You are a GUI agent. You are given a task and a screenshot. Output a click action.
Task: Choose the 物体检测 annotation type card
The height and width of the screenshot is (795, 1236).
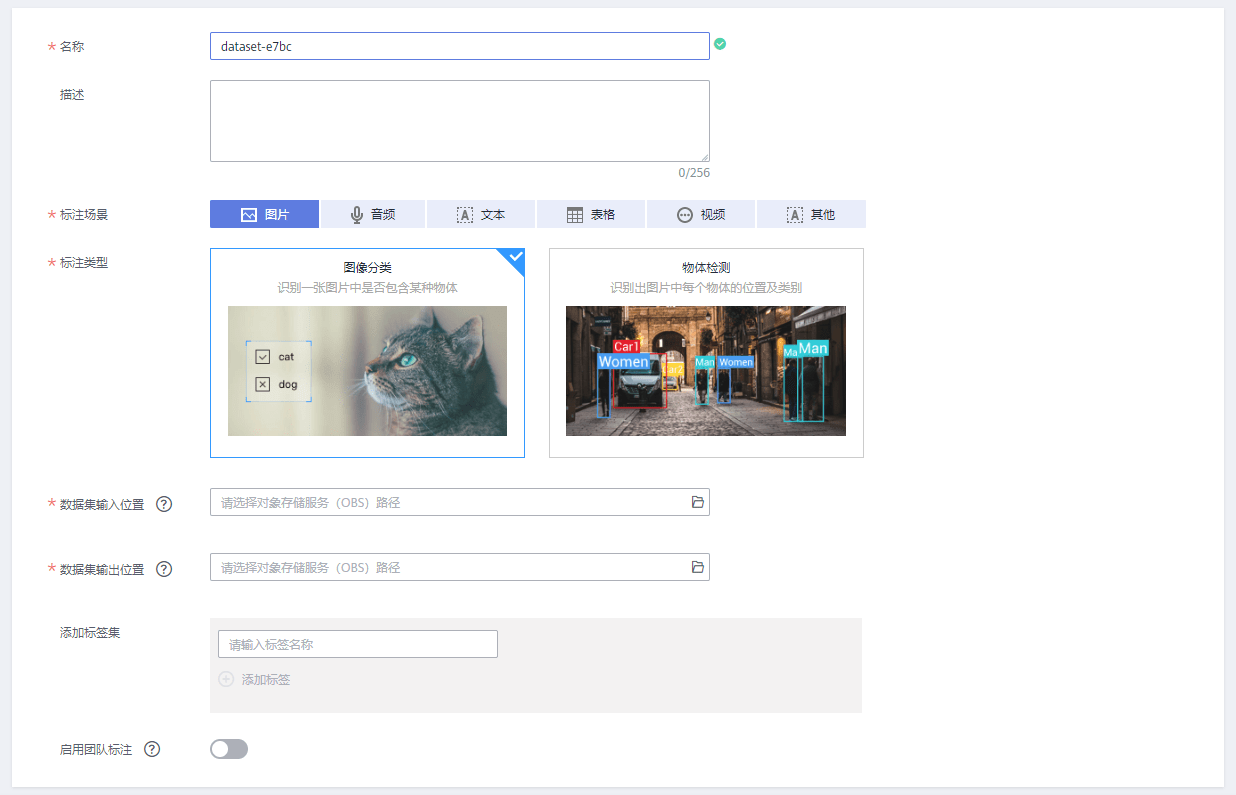pyautogui.click(x=706, y=353)
